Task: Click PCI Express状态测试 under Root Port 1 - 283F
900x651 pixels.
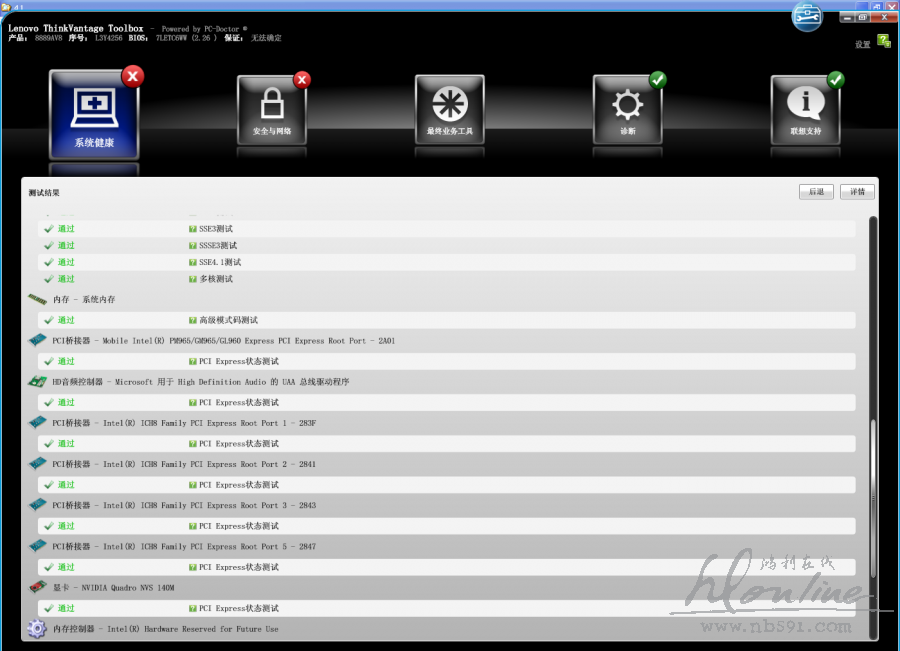Action: (239, 443)
